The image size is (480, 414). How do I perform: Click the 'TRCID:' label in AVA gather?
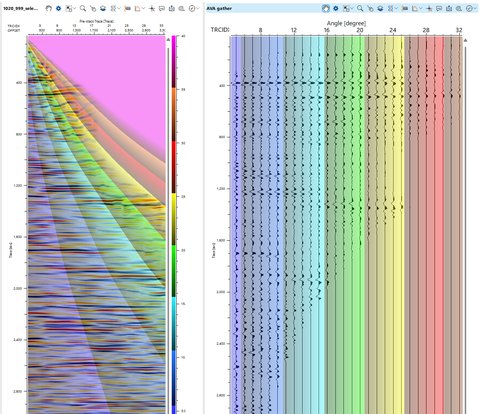[220, 30]
